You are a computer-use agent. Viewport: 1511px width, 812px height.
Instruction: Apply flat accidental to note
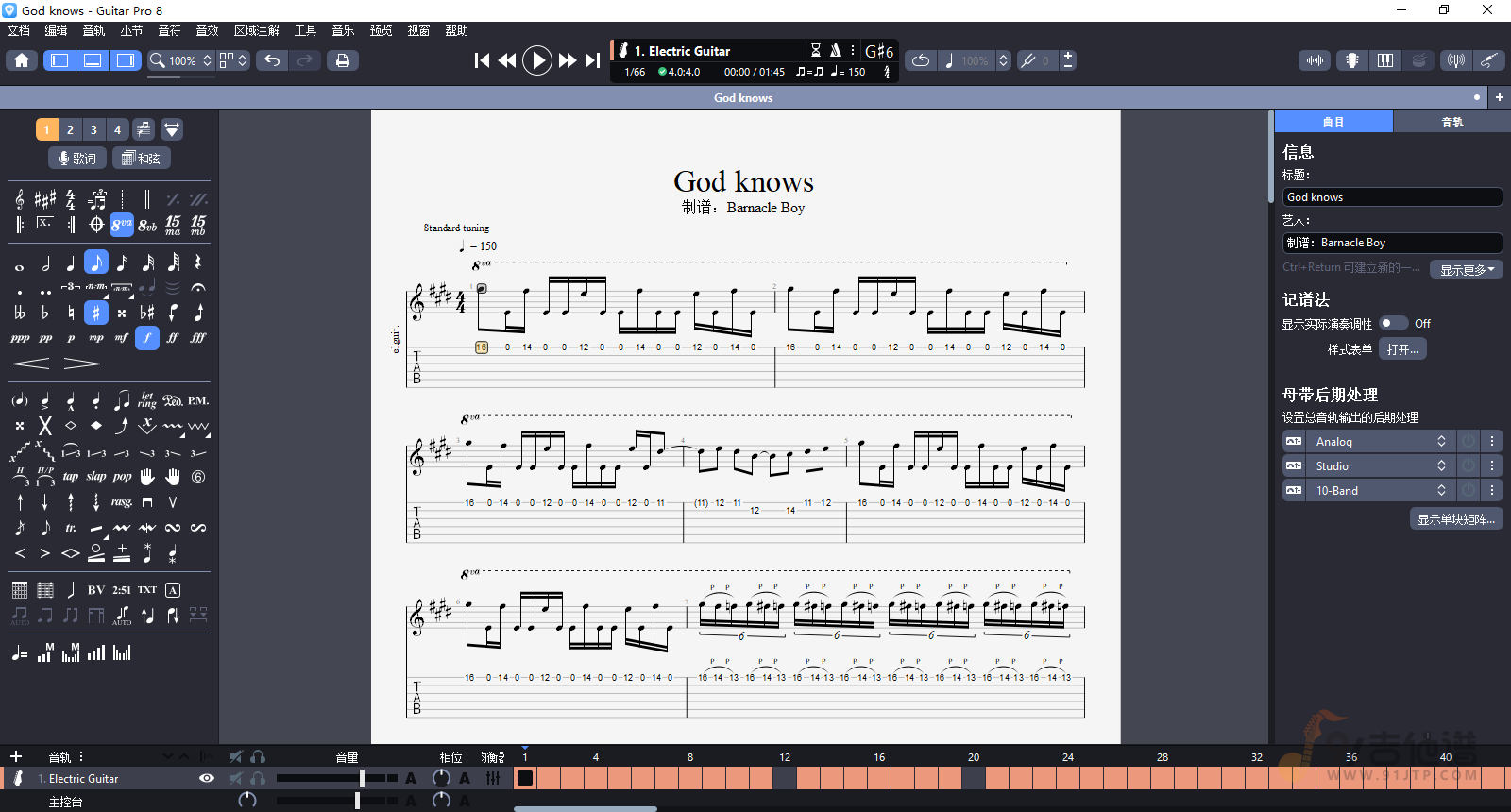(45, 313)
